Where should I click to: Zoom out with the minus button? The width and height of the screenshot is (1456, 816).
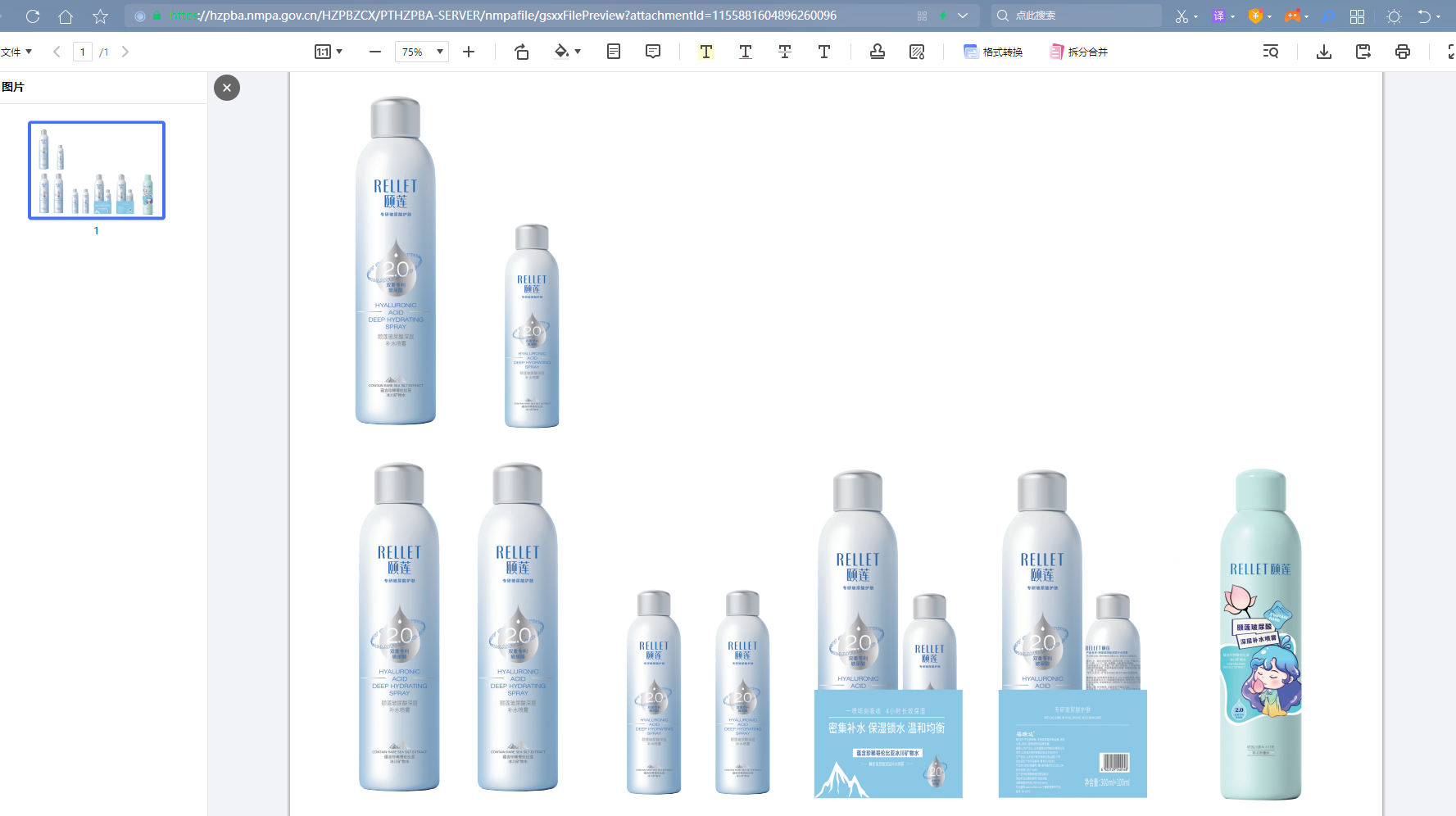375,52
